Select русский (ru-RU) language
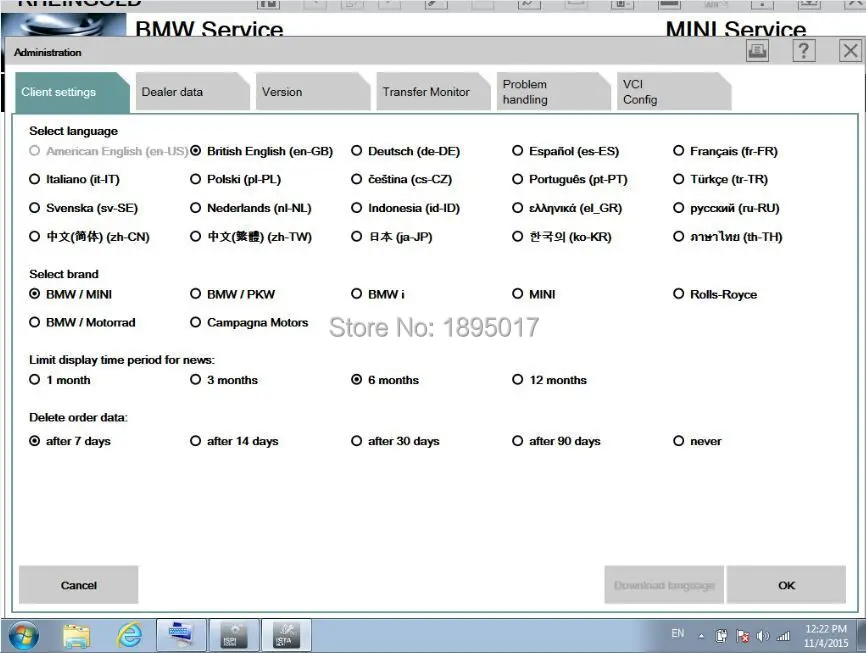 coord(726,208)
